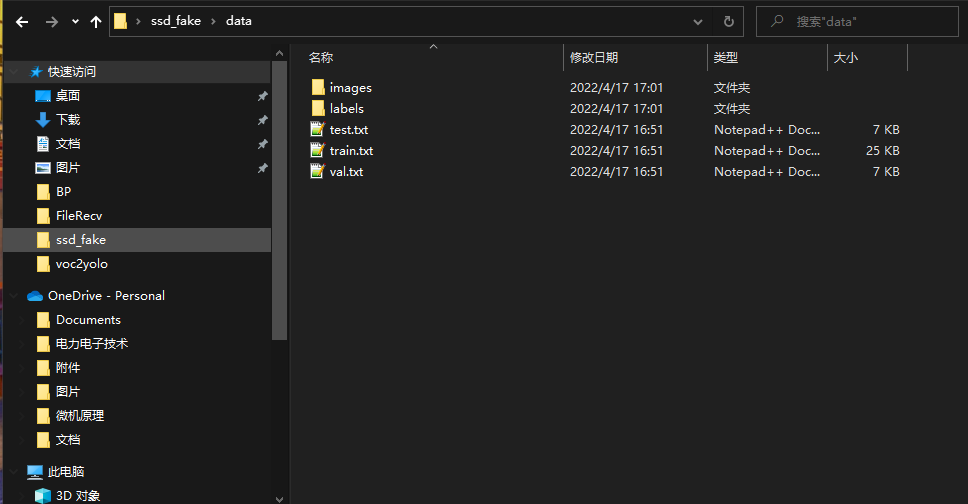Open the FileRecv folder in sidebar
968x504 pixels.
(x=79, y=216)
